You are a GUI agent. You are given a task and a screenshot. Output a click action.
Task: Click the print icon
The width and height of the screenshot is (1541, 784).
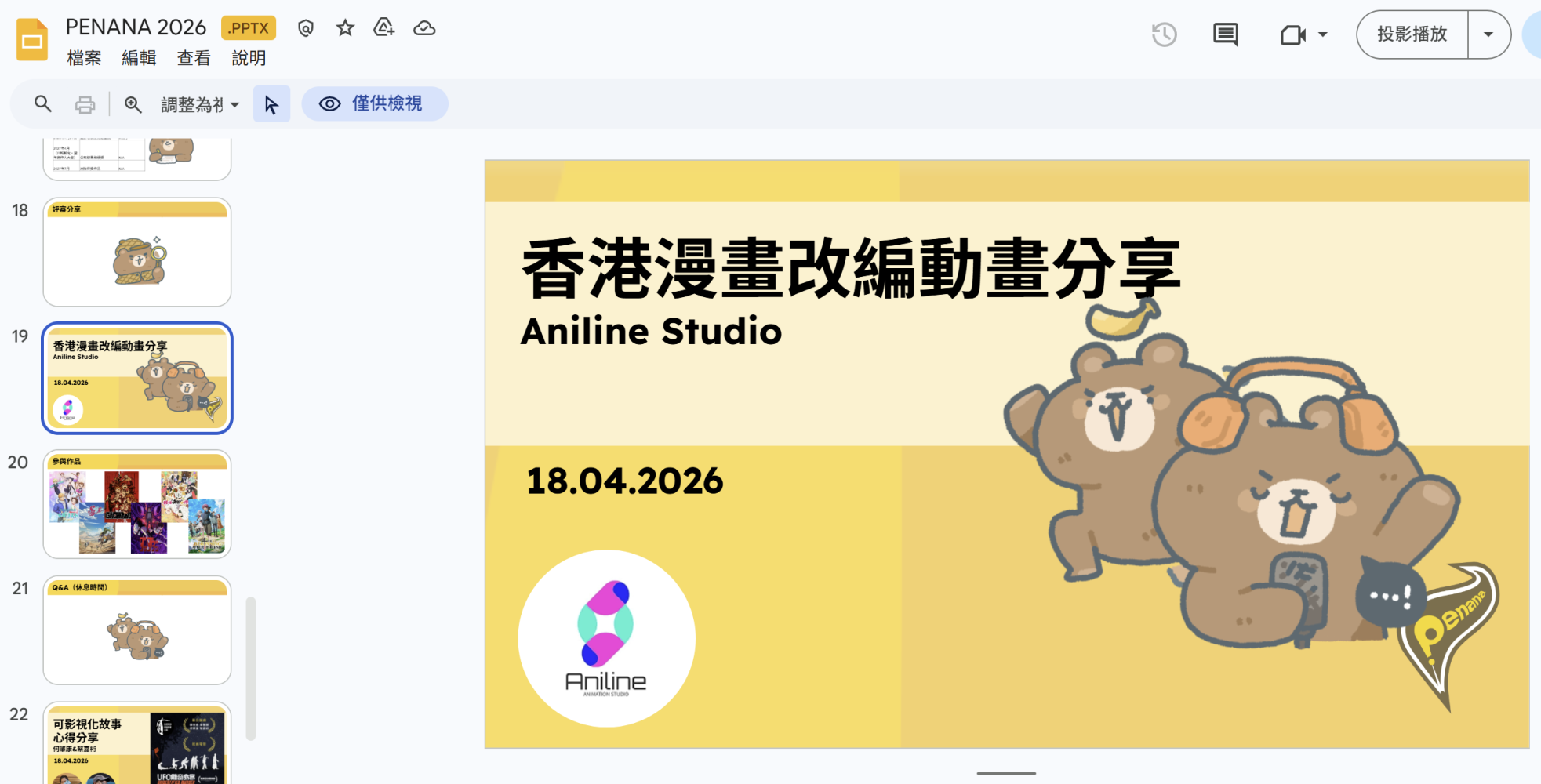coord(85,104)
